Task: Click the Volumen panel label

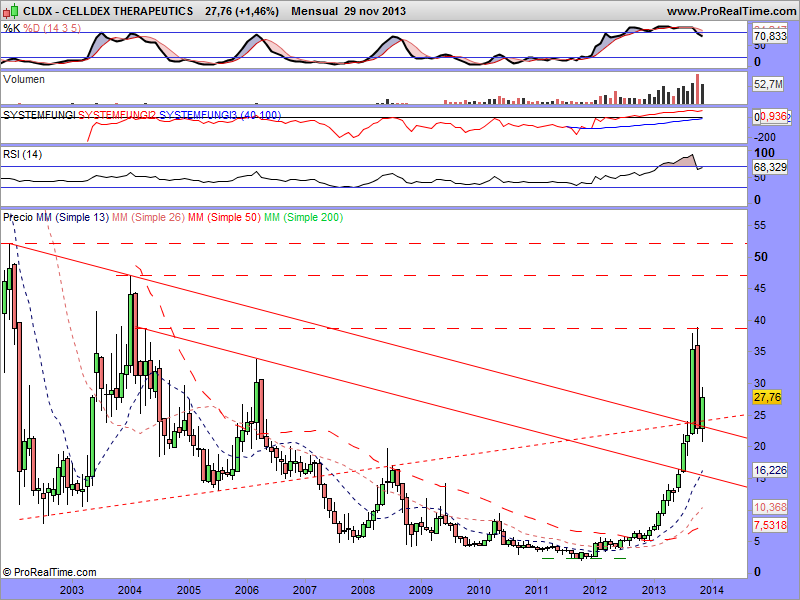Action: point(24,79)
